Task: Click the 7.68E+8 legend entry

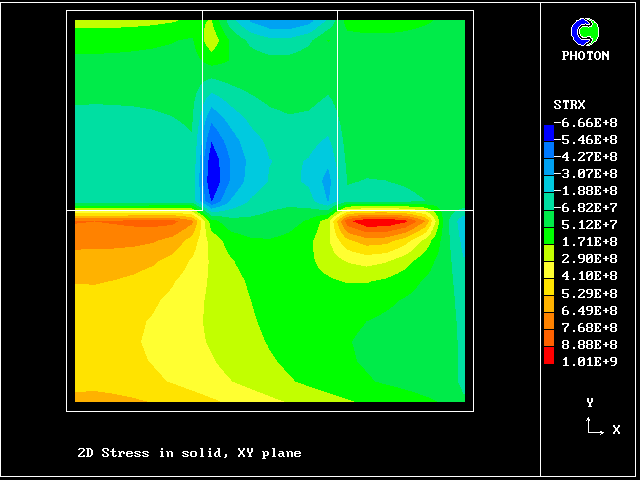Action: [592, 326]
